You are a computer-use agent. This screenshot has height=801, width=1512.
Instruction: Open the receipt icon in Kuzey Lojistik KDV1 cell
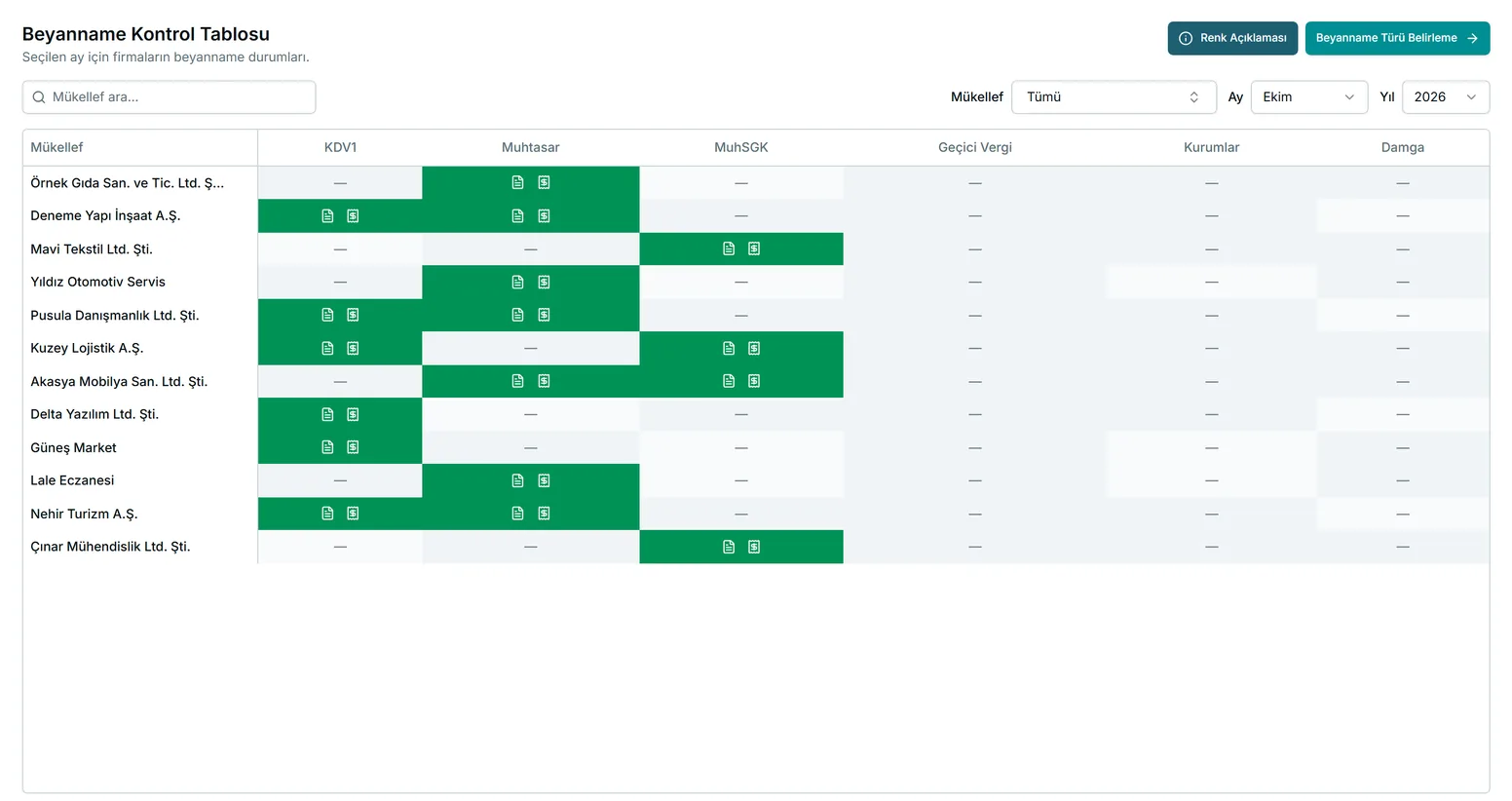[353, 348]
